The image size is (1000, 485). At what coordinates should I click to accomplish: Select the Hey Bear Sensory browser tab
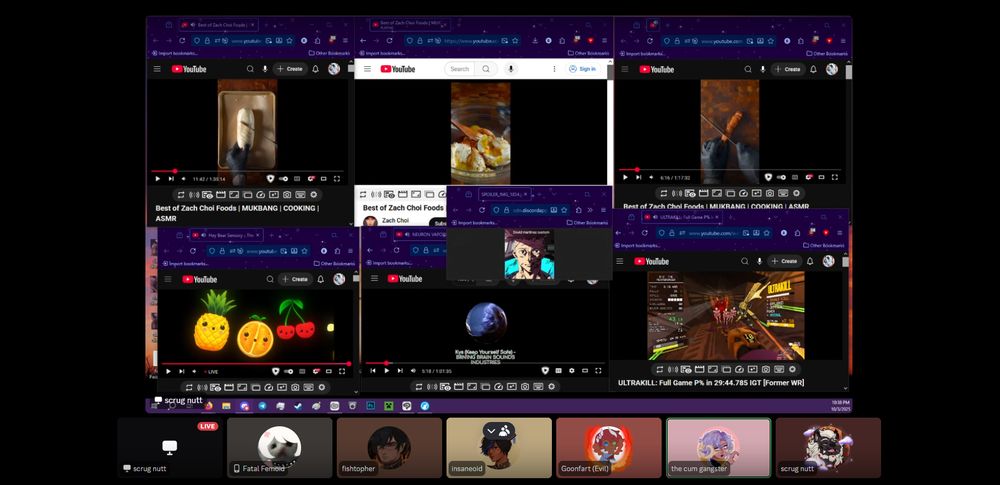click(x=227, y=235)
